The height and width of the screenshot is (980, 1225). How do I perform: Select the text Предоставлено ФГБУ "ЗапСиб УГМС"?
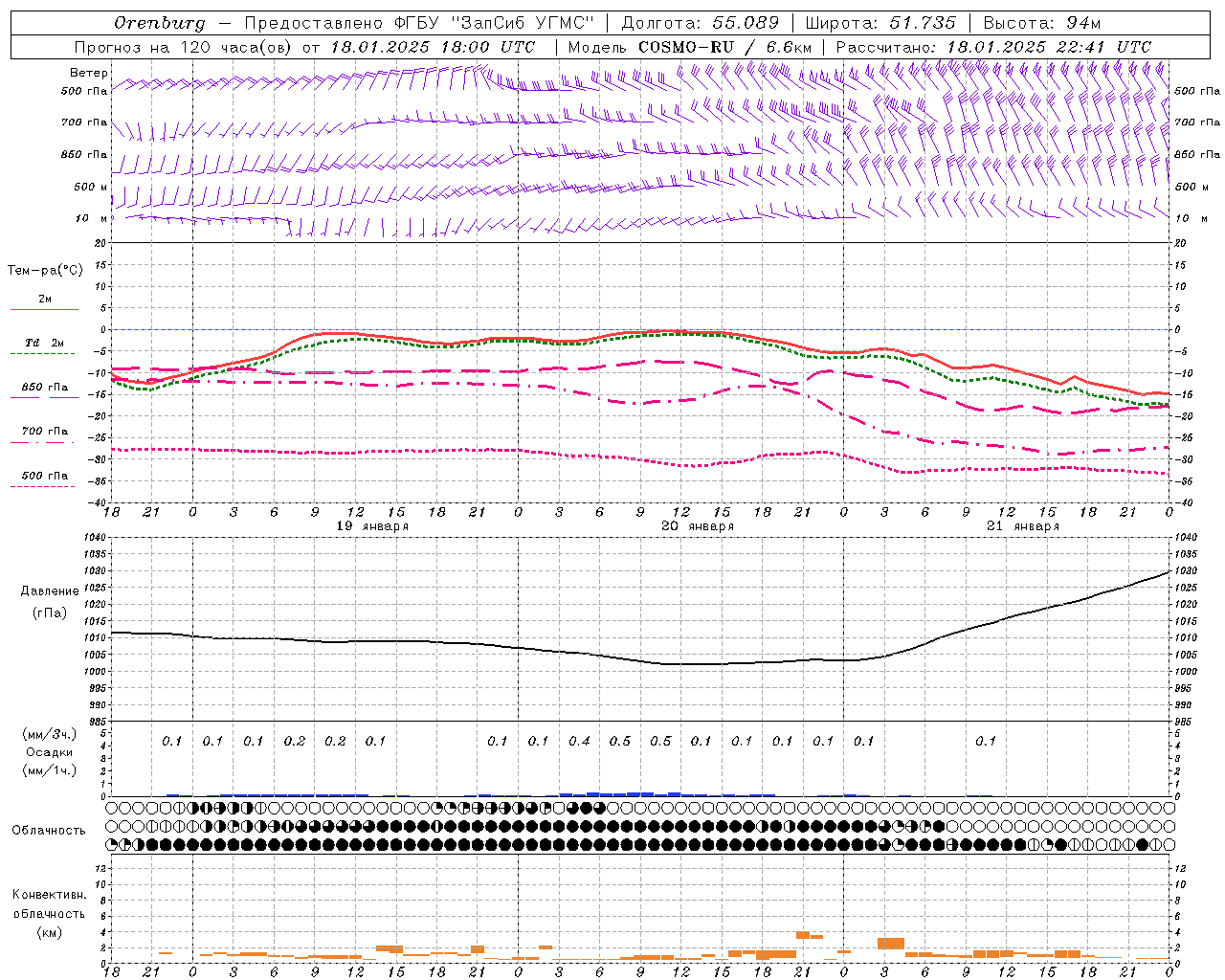click(420, 23)
